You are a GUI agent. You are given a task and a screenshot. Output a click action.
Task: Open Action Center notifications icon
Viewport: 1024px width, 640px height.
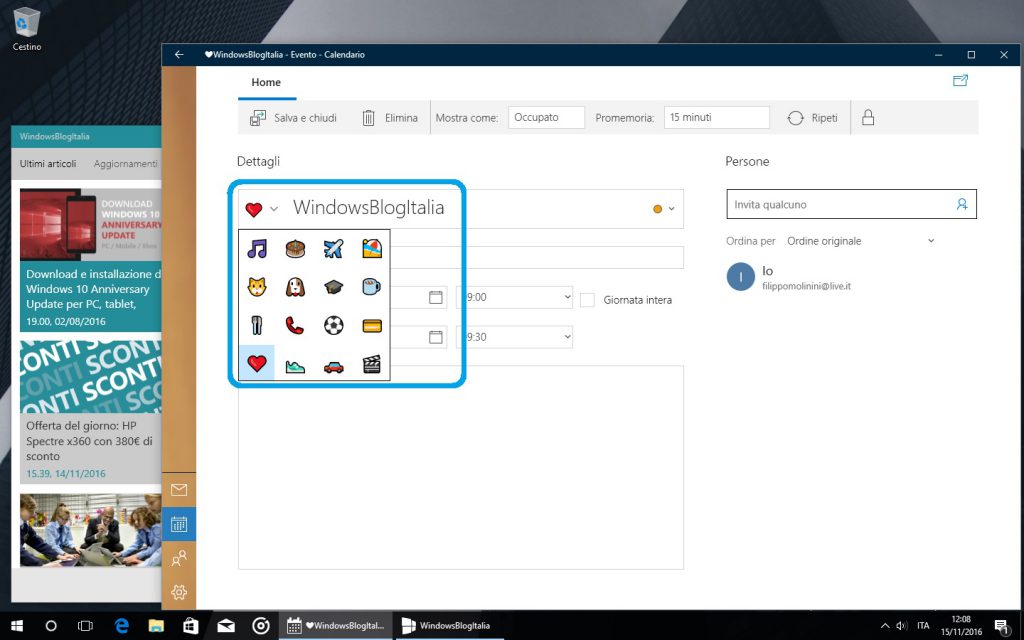coord(1001,627)
